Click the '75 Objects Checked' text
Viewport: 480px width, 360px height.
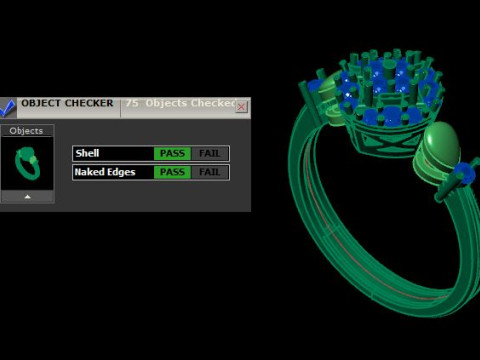180,103
